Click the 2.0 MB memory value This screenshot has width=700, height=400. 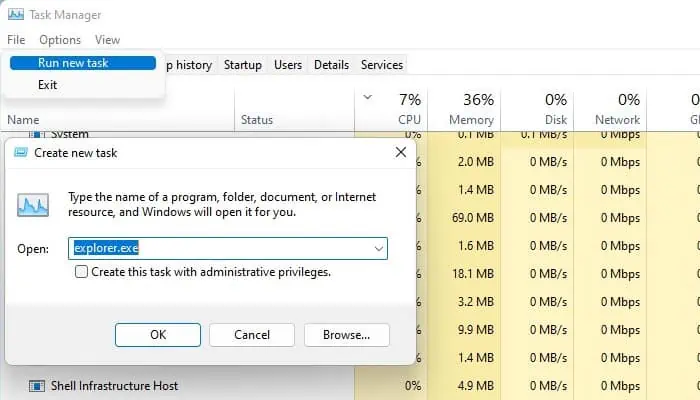pyautogui.click(x=476, y=162)
